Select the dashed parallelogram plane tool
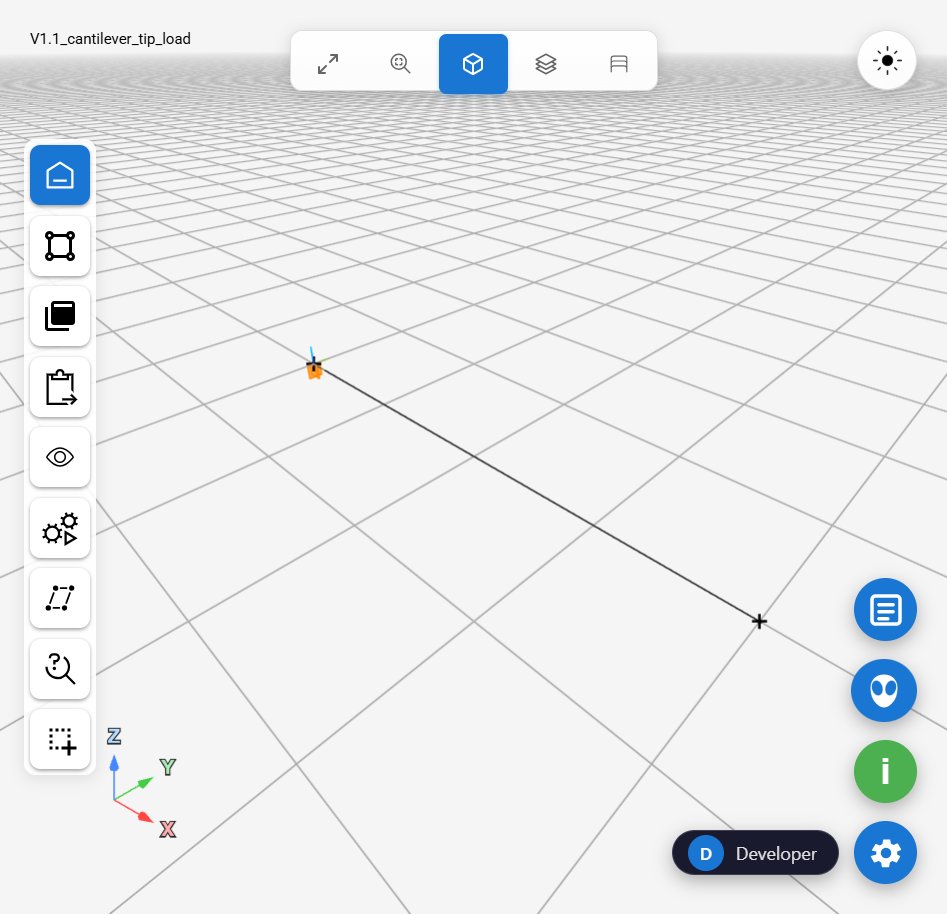Image resolution: width=947 pixels, height=914 pixels. pyautogui.click(x=60, y=598)
